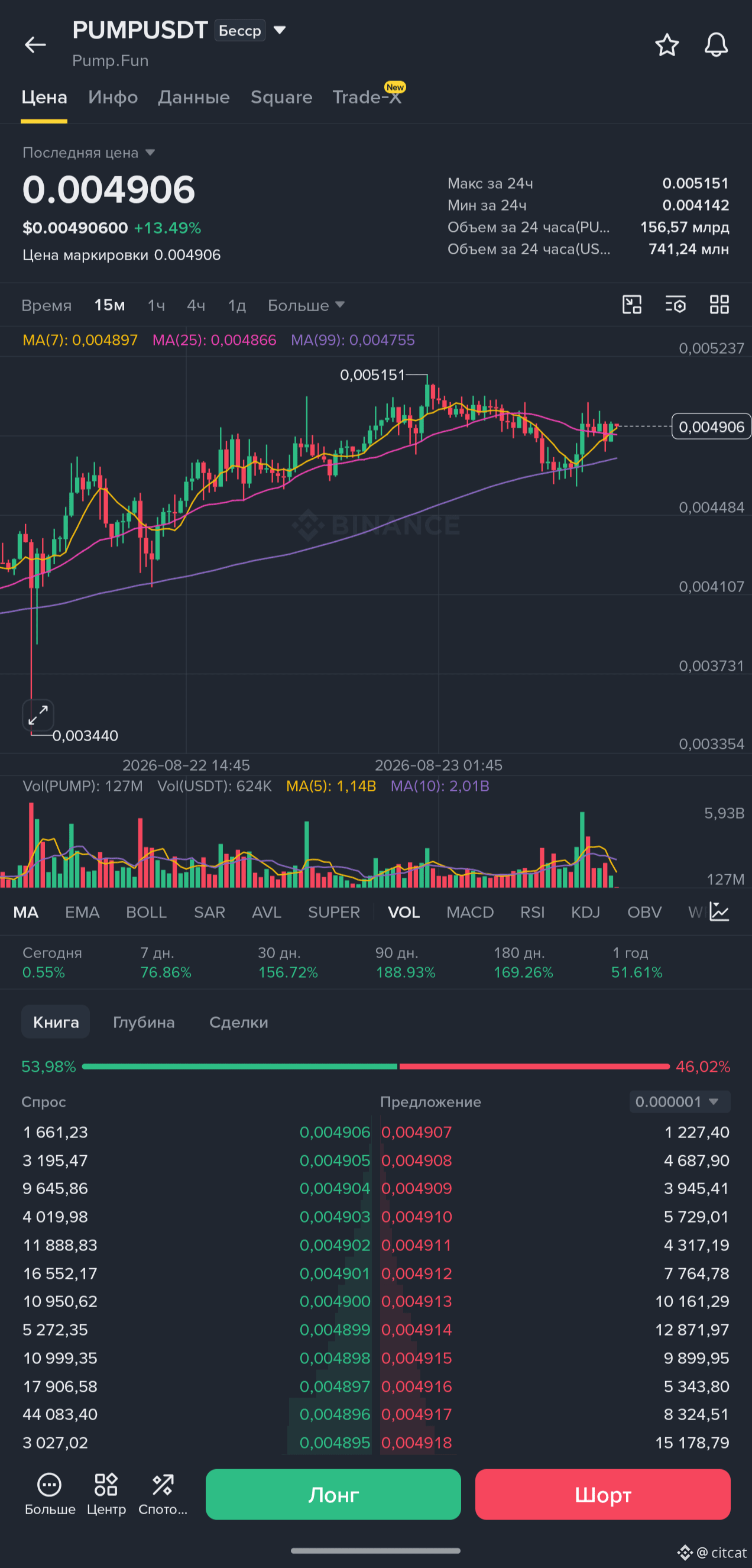Screen dimensions: 752x1568
Task: Select the 1д timeframe
Action: pos(236,305)
